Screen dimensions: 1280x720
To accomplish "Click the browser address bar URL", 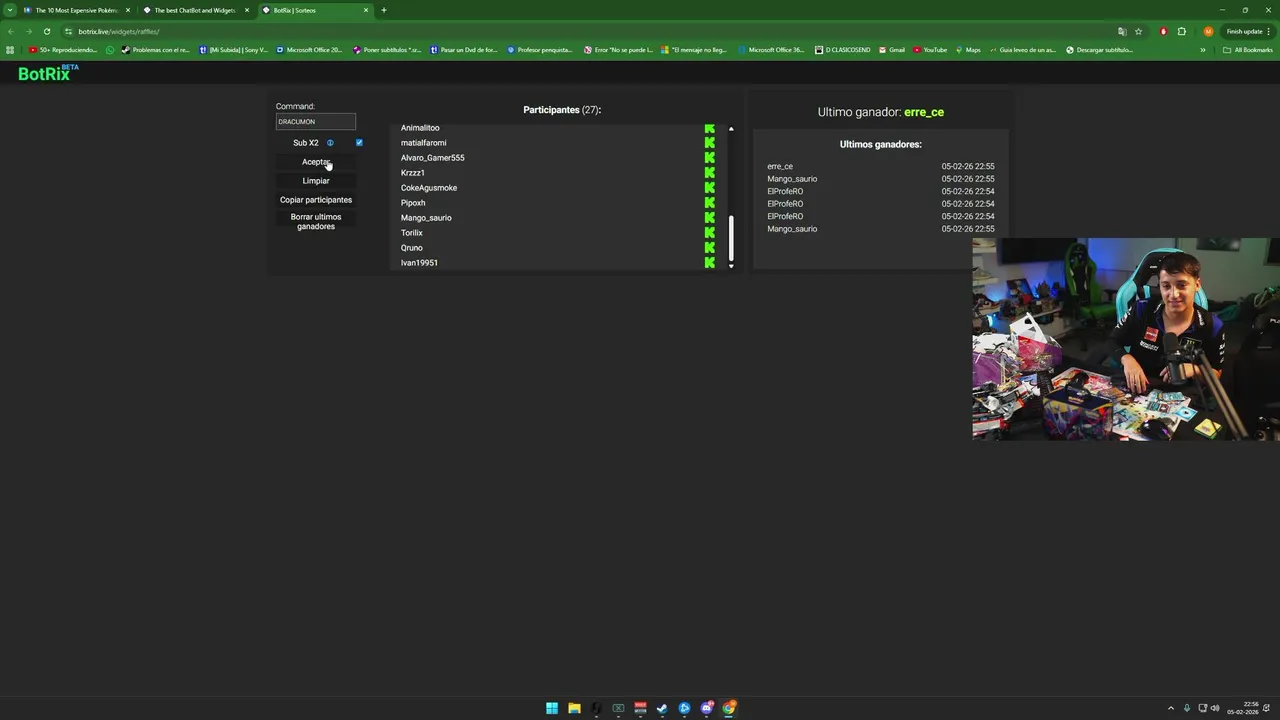I will pos(119,31).
